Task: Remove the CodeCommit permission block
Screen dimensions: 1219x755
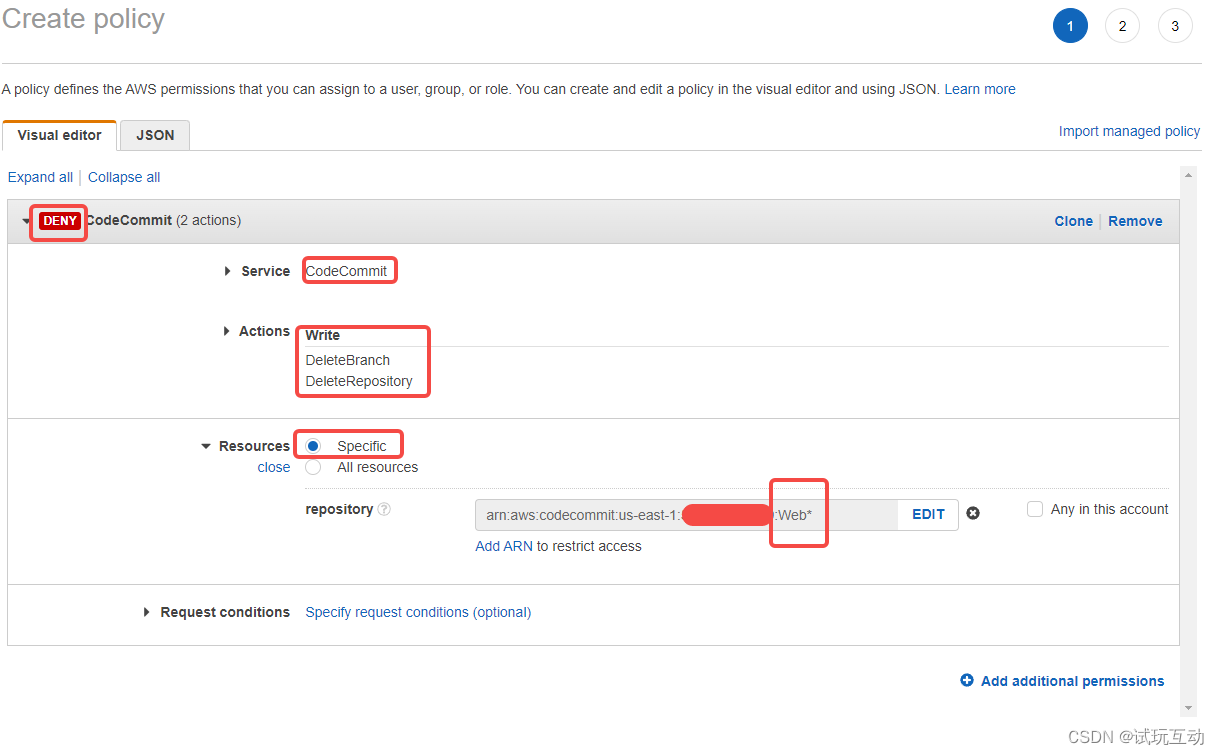Action: [x=1135, y=221]
